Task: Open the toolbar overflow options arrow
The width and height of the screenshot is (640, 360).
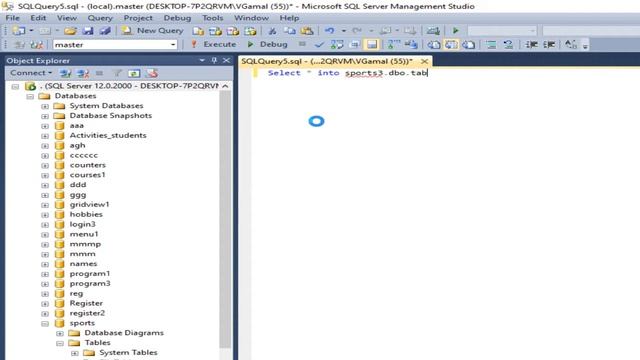Action: [585, 46]
